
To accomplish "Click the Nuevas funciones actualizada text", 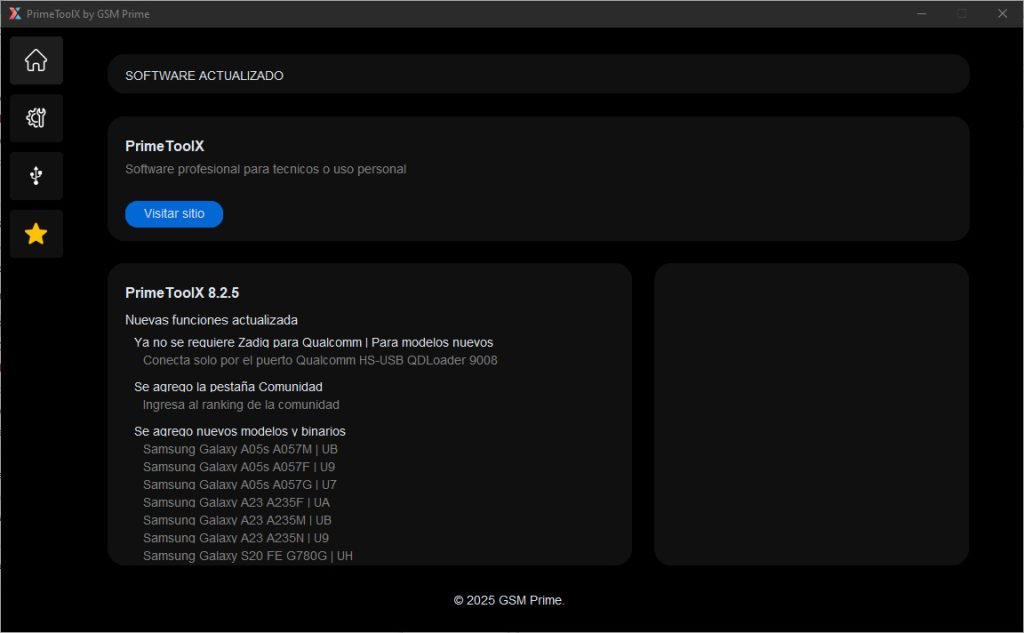I will [x=211, y=320].
